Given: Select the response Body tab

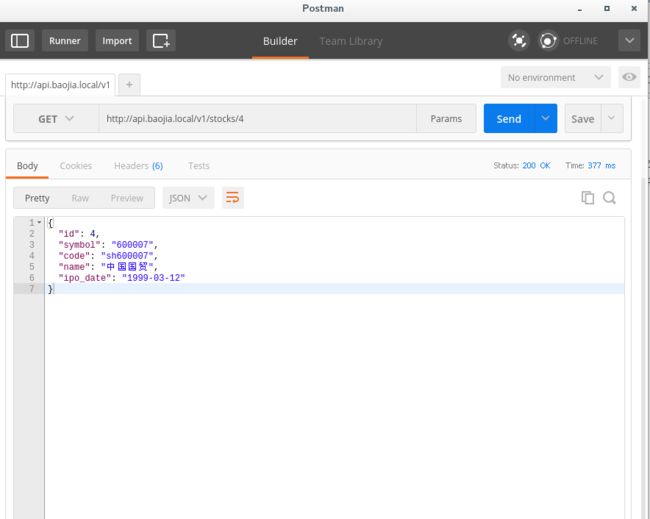Looking at the screenshot, I should coord(27,165).
